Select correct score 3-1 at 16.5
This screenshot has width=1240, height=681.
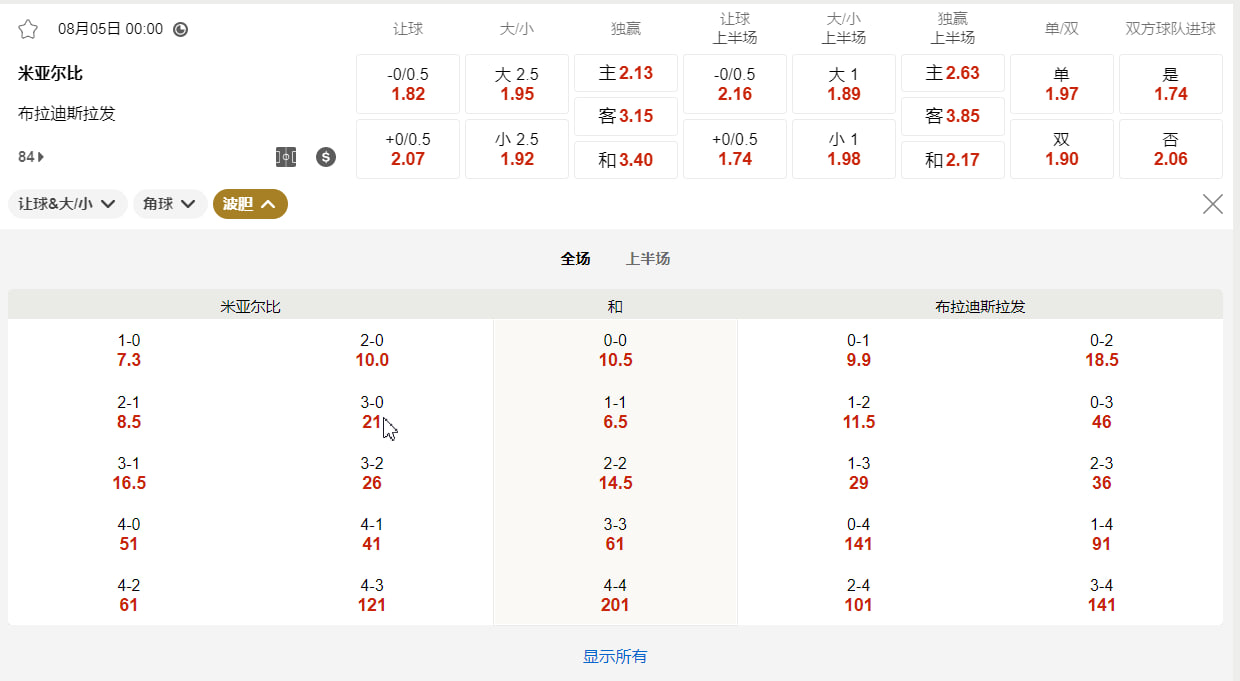pos(129,473)
